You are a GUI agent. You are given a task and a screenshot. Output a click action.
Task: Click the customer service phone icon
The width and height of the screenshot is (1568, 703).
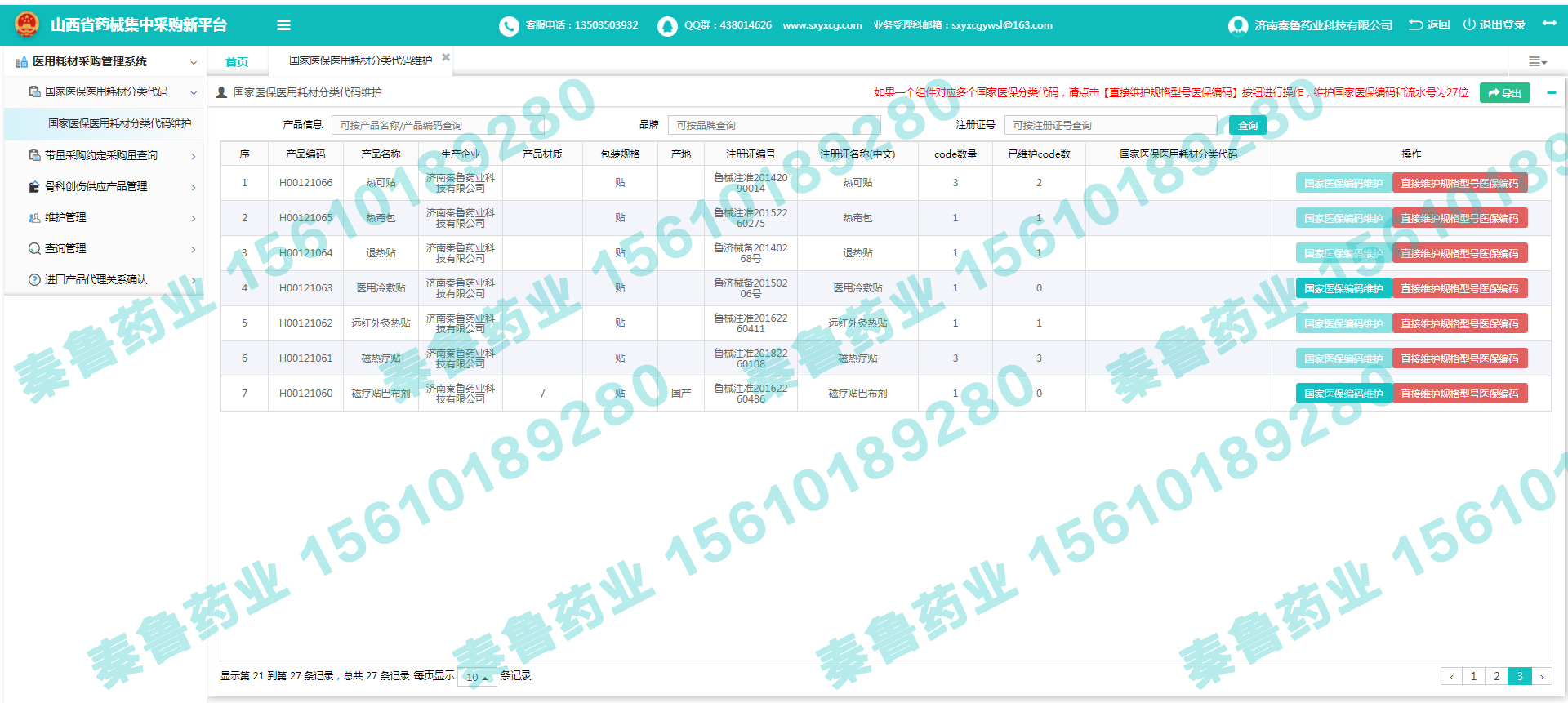click(509, 26)
